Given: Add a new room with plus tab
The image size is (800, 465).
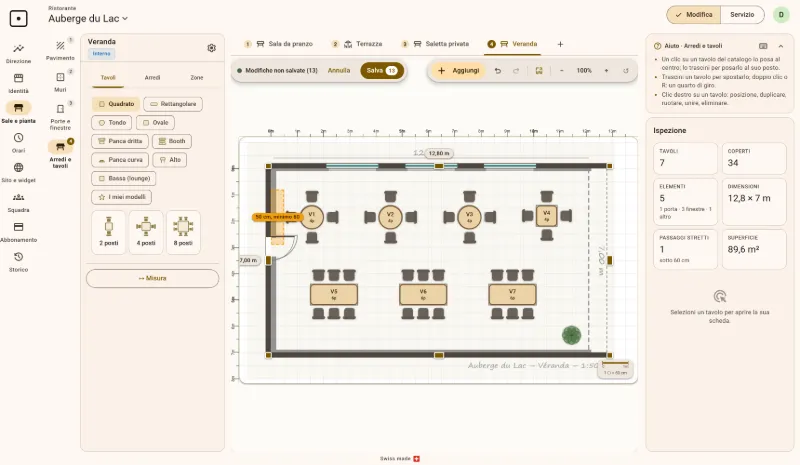Looking at the screenshot, I should click(x=560, y=44).
